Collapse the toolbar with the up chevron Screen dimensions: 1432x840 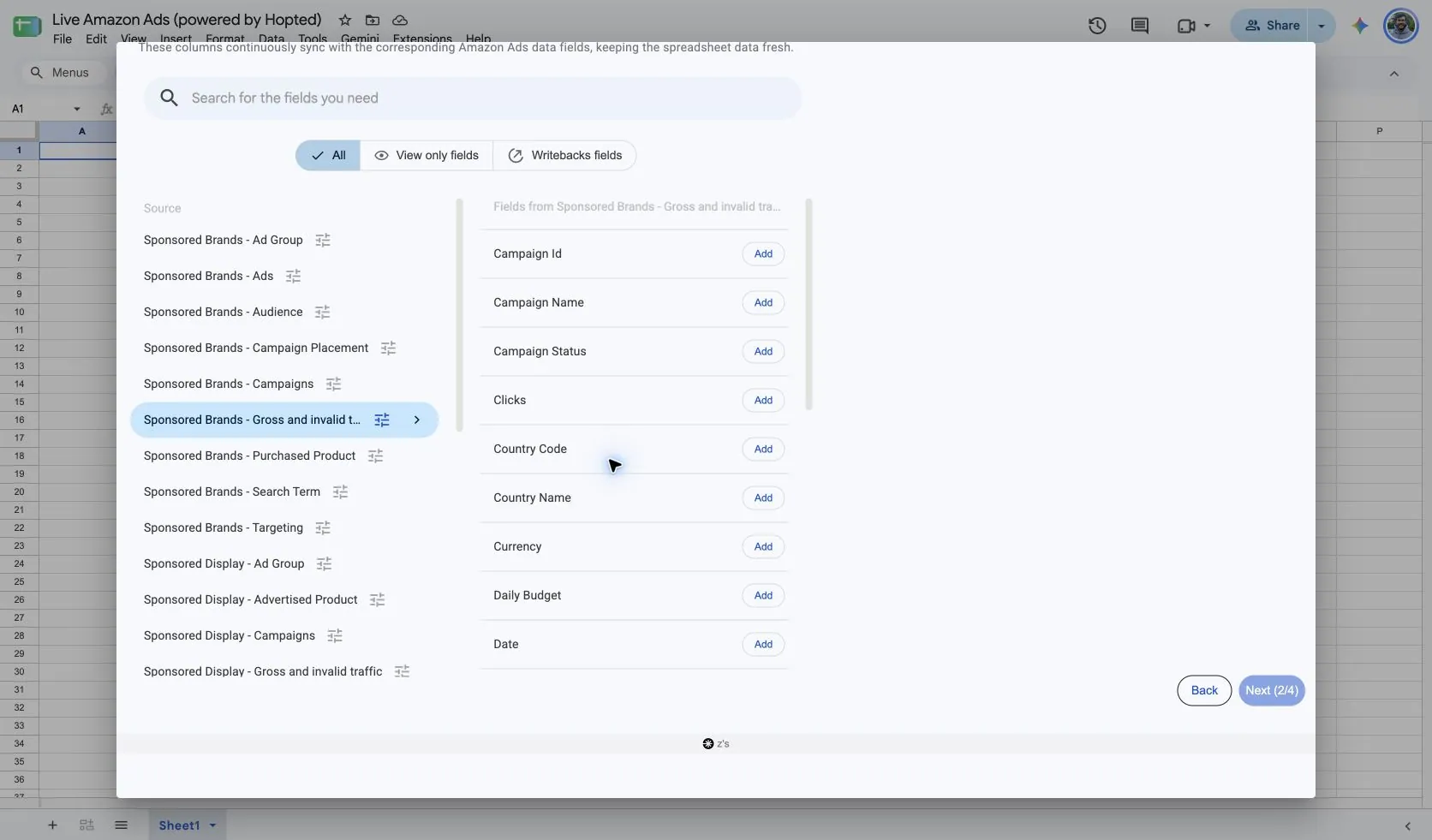[x=1394, y=74]
